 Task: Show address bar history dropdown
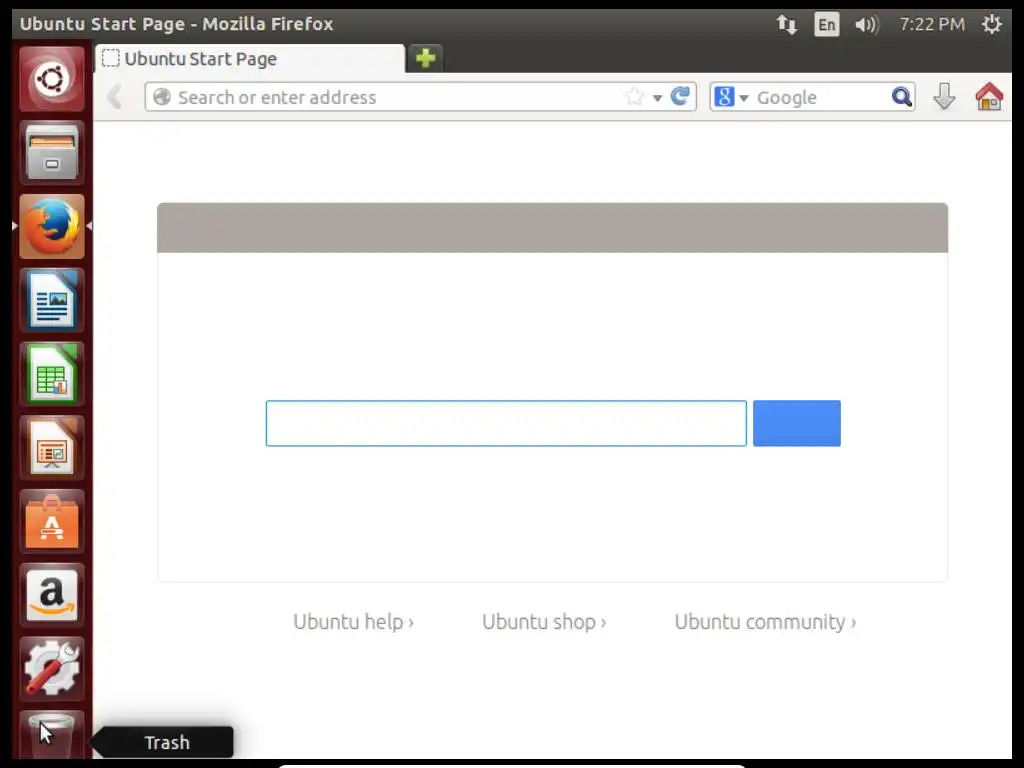[657, 98]
